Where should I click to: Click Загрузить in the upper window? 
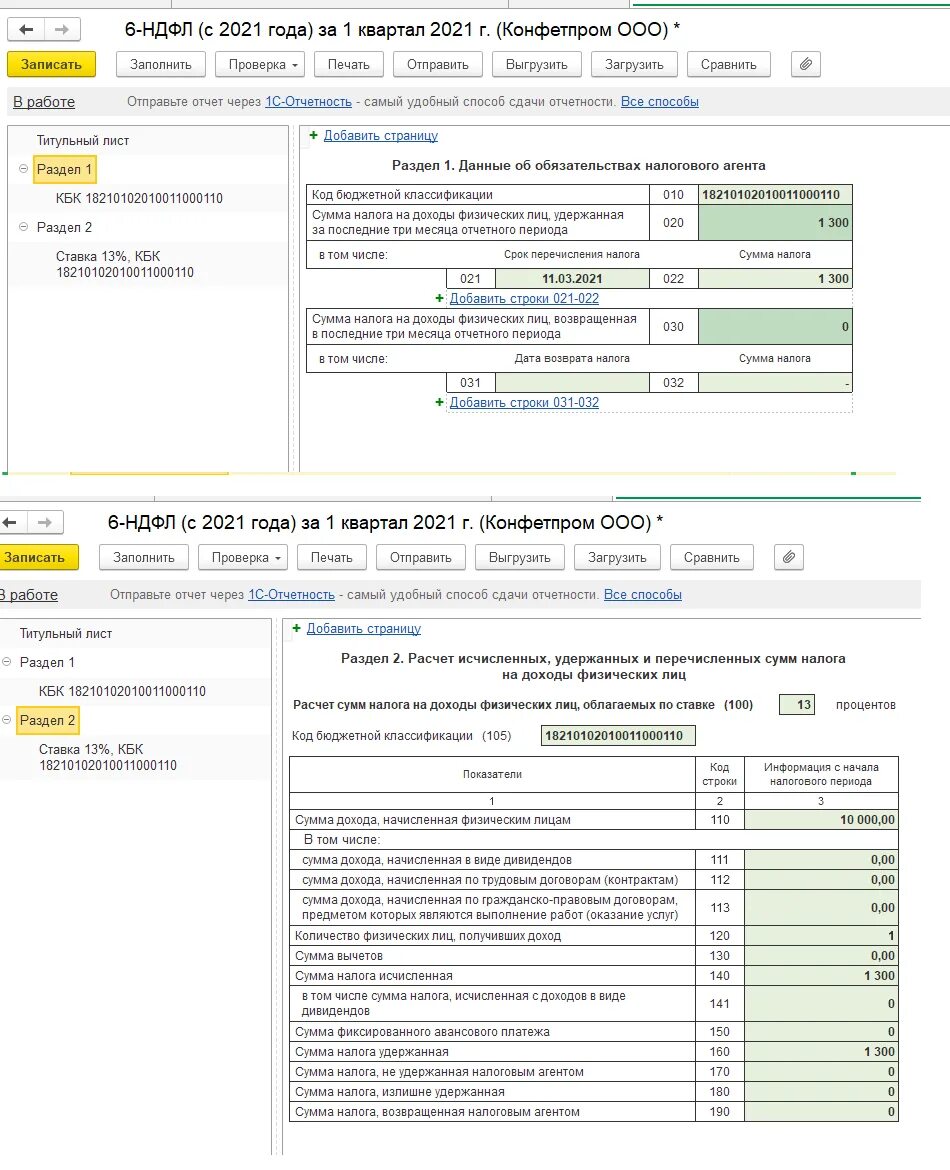634,64
